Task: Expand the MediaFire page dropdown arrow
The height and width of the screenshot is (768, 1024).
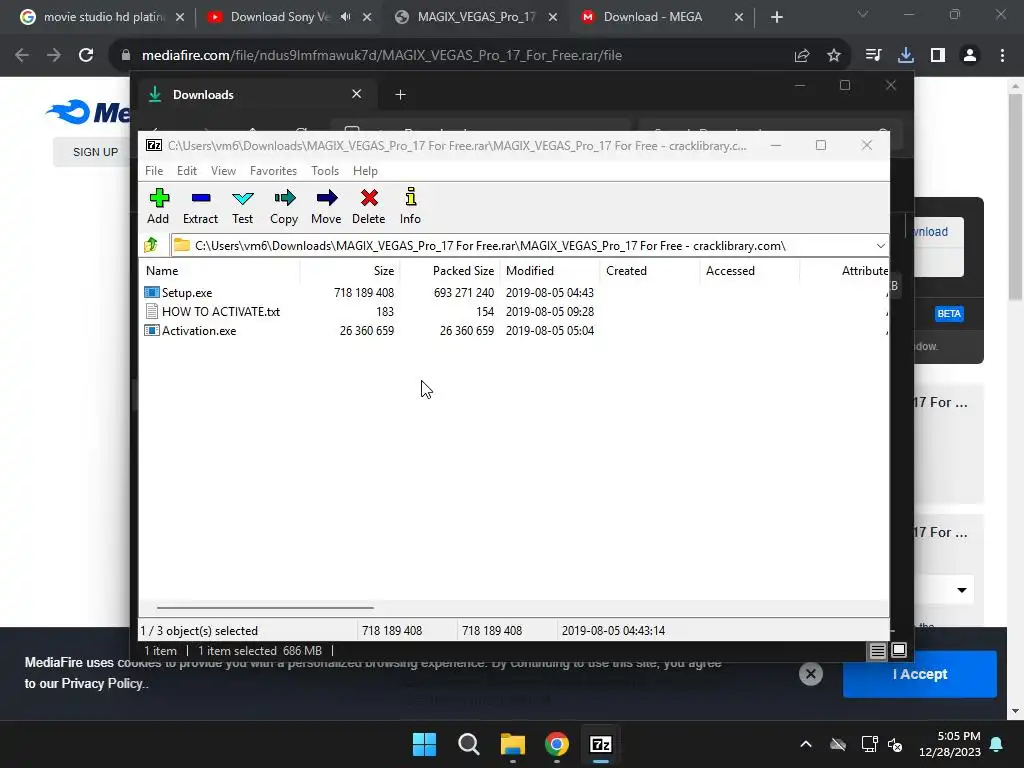Action: pos(961,590)
